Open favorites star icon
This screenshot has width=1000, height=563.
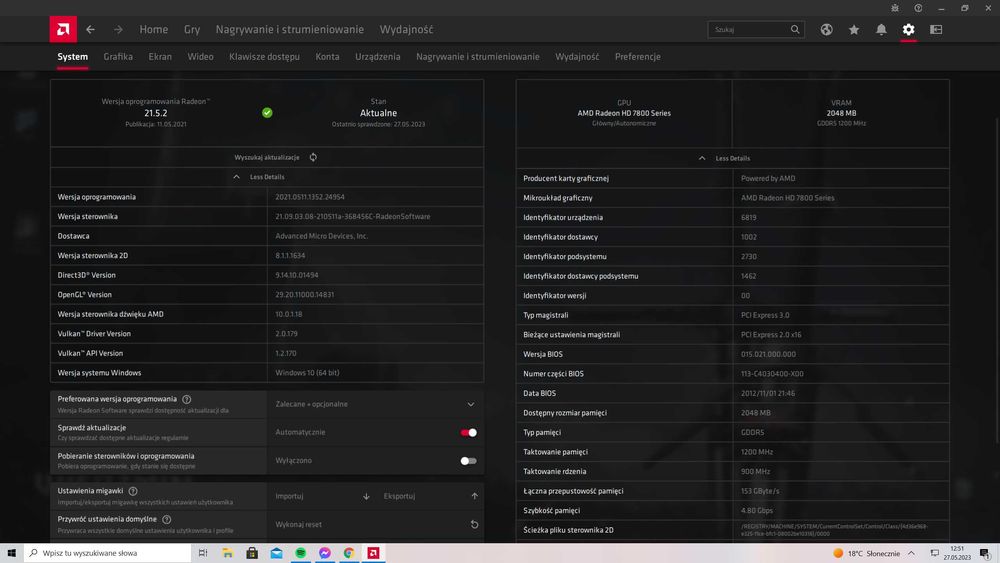[x=854, y=29]
